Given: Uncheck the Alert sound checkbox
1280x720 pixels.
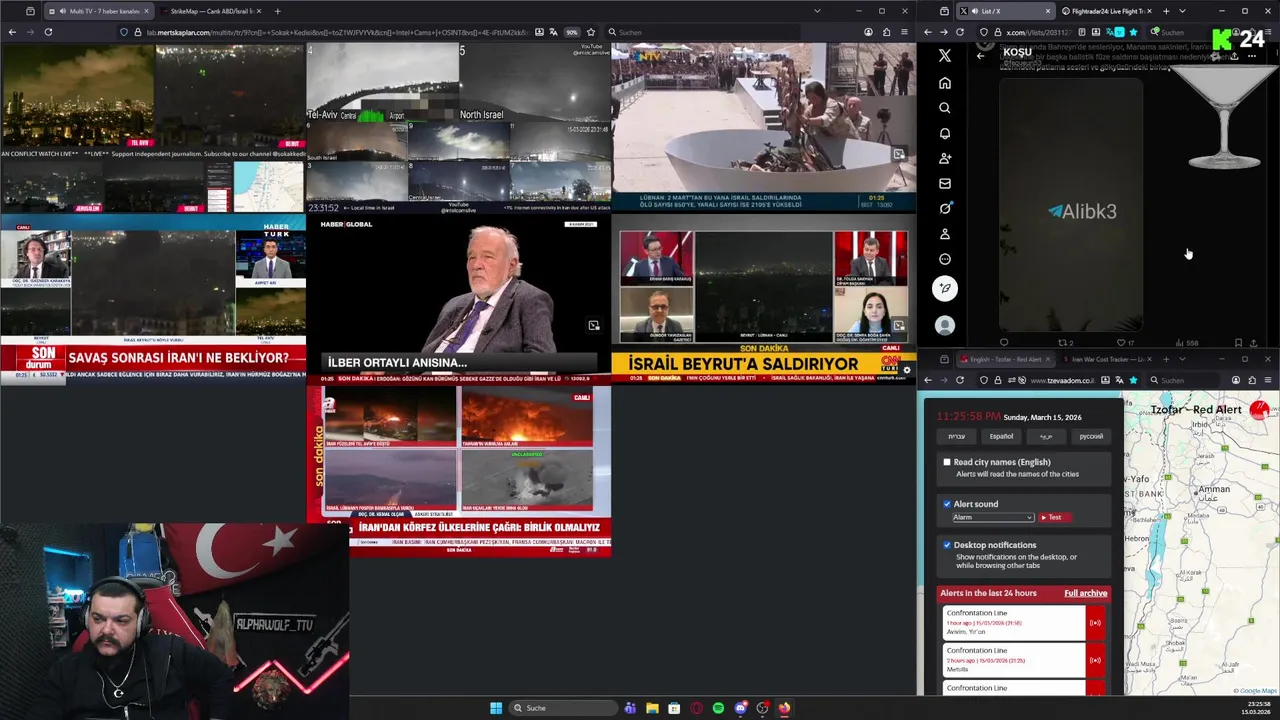Looking at the screenshot, I should tap(947, 504).
